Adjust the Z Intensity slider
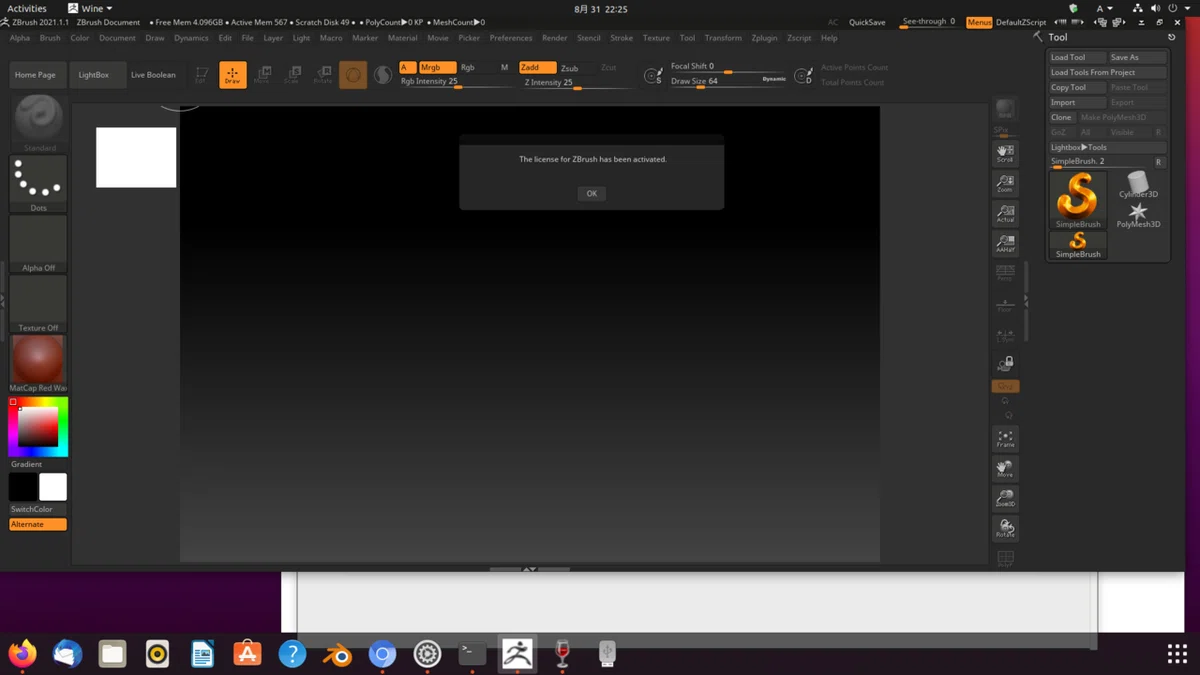1200x675 pixels. click(577, 83)
